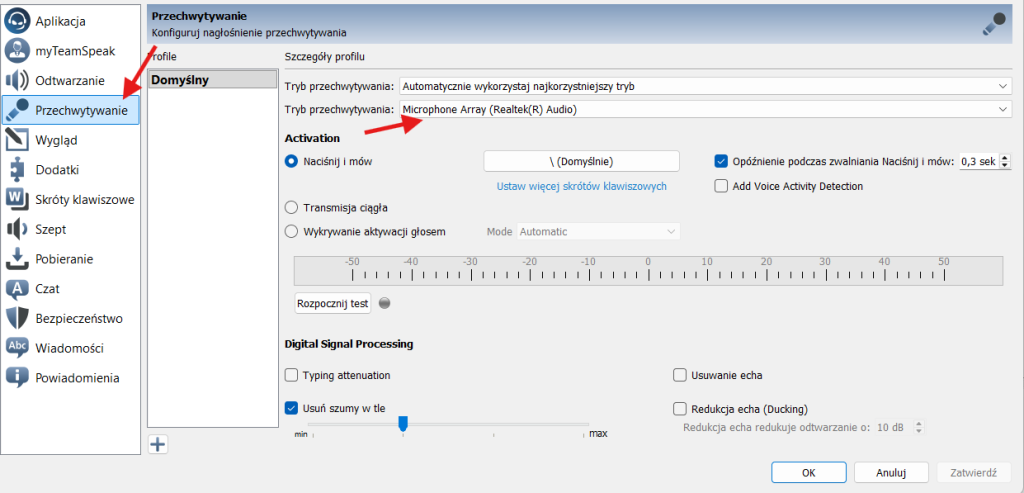Screen dimensions: 1024x493
Task: Expand the Mode Automatic dropdown
Action: click(x=598, y=231)
